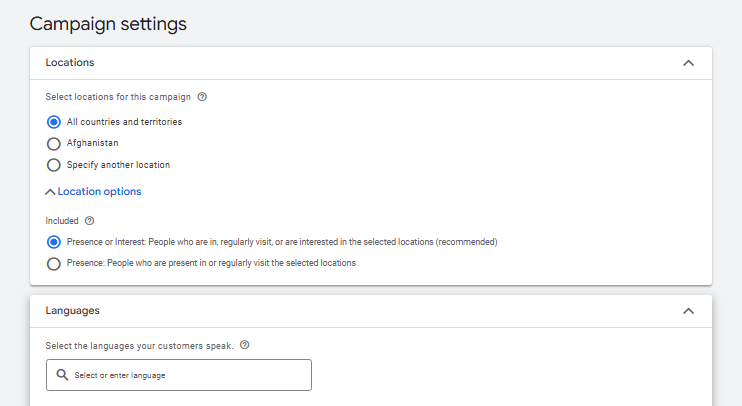Choose the Afghanistan radio option

(53, 143)
